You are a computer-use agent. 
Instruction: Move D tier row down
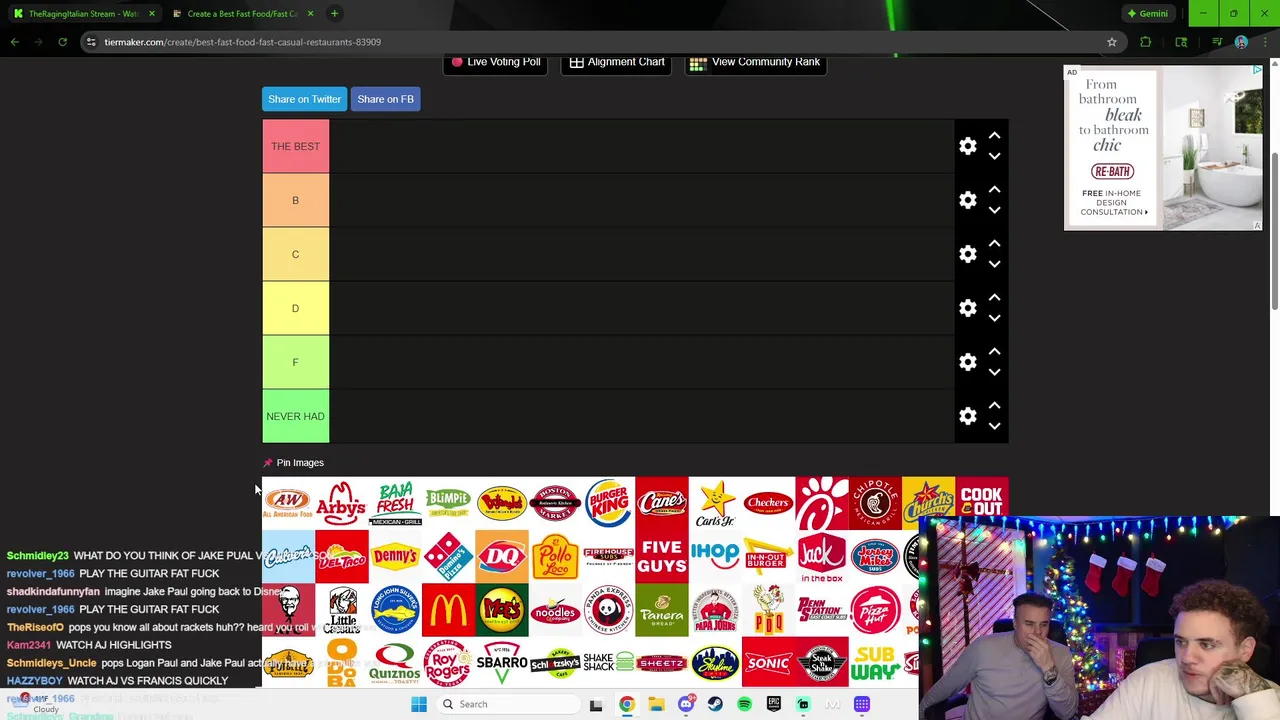(x=994, y=318)
